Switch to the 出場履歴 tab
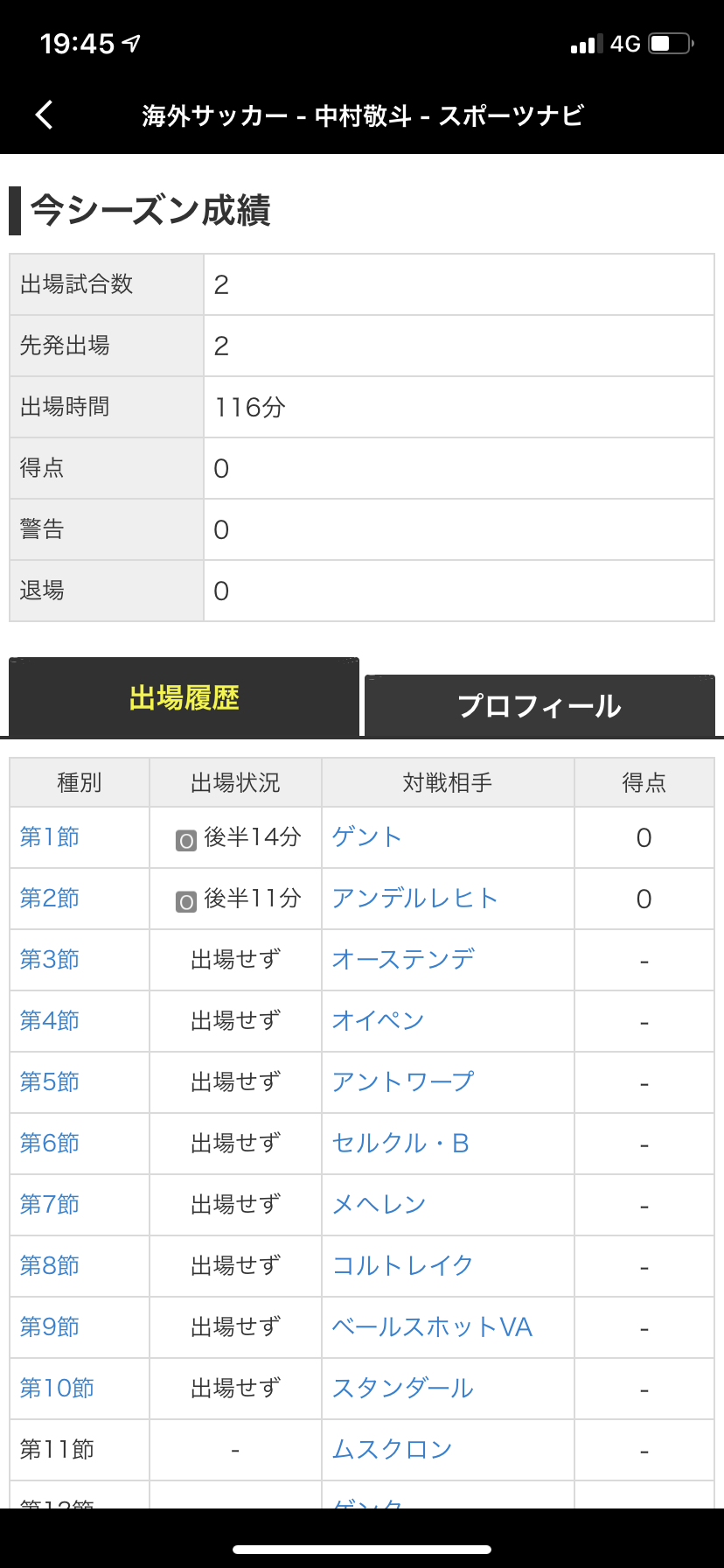724x1568 pixels. coord(184,698)
